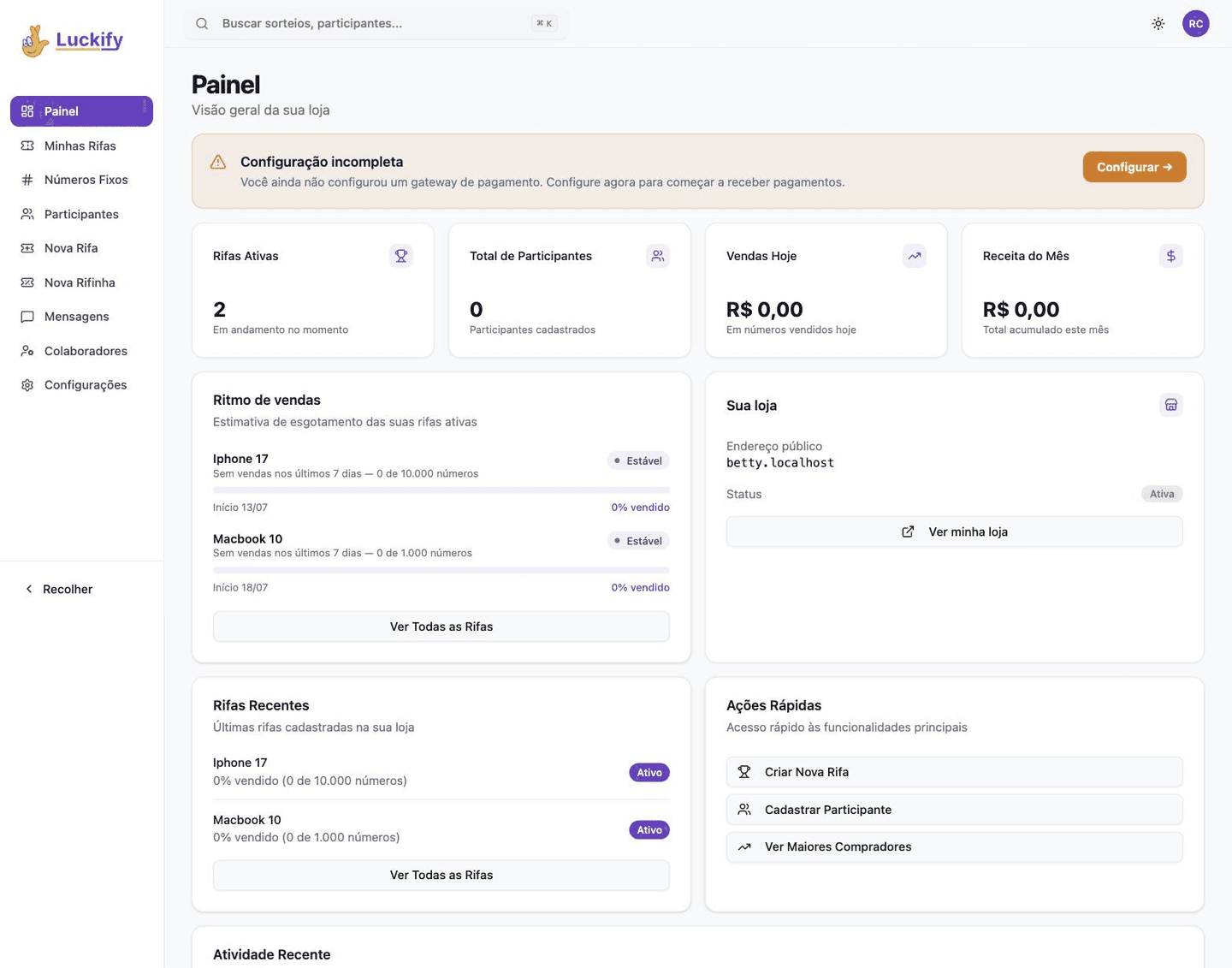Click the Iphone 17 title in Rifas Recentes

click(x=240, y=763)
